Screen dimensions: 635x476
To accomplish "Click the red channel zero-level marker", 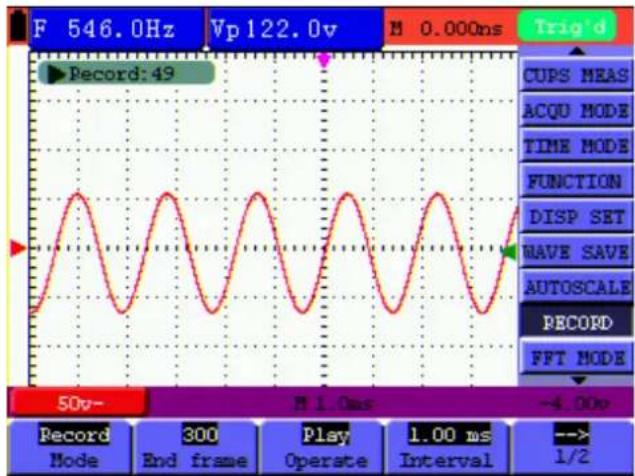I will point(17,248).
